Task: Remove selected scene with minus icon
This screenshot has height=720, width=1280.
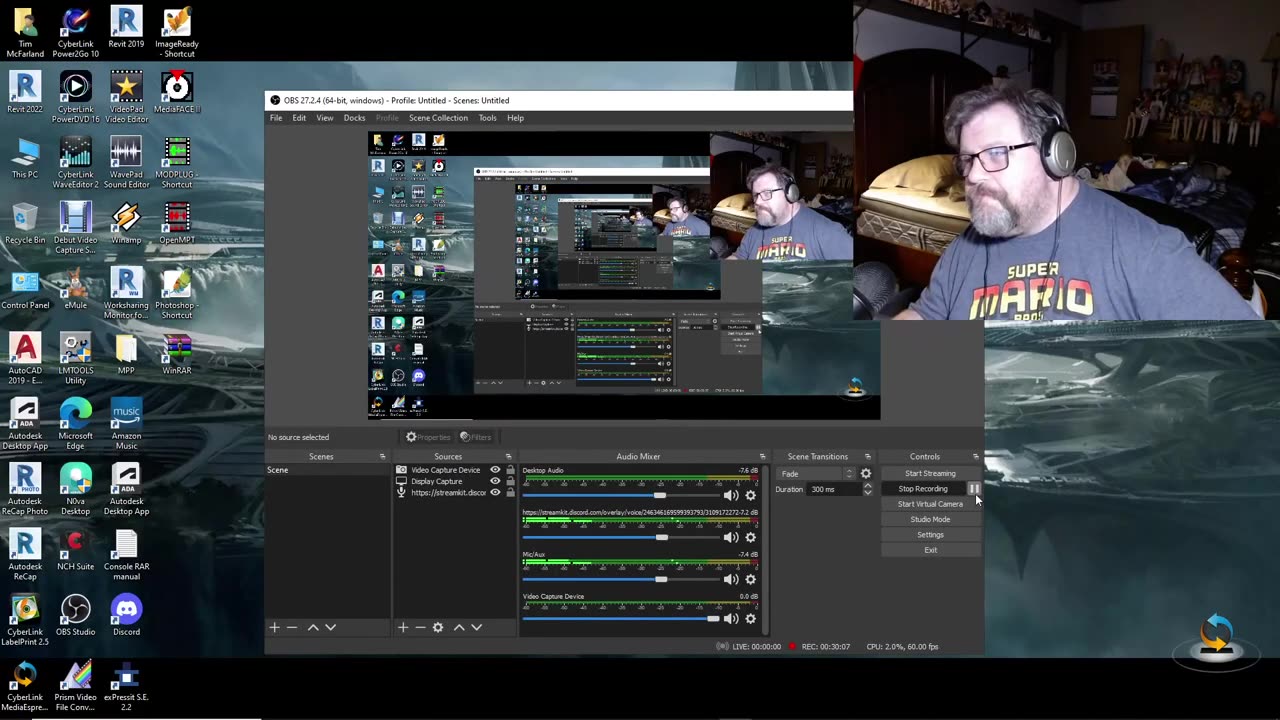Action: (292, 627)
